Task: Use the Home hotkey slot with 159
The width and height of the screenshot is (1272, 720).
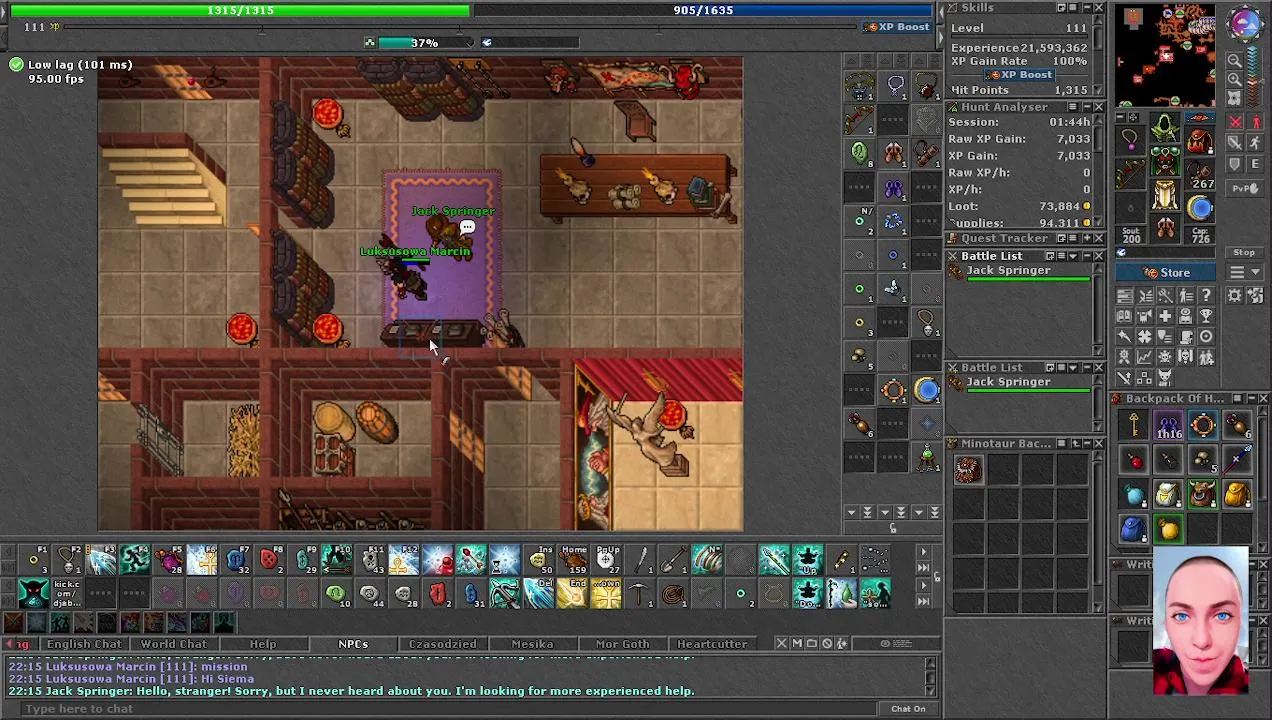Action: (572, 560)
